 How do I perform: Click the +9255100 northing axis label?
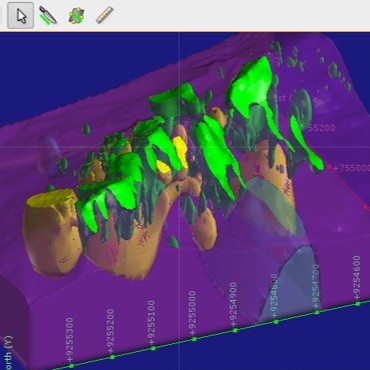pyautogui.click(x=151, y=323)
